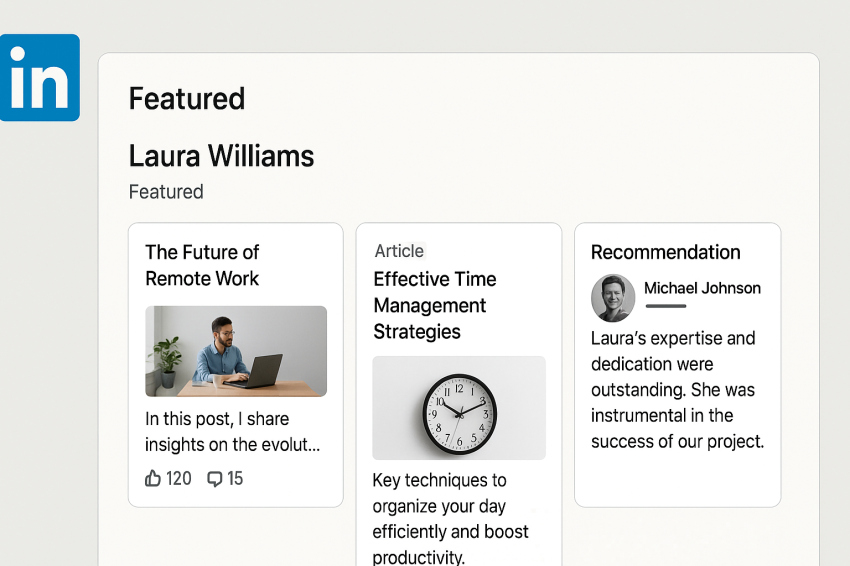Click the gray line under Michael Johnson

666,306
